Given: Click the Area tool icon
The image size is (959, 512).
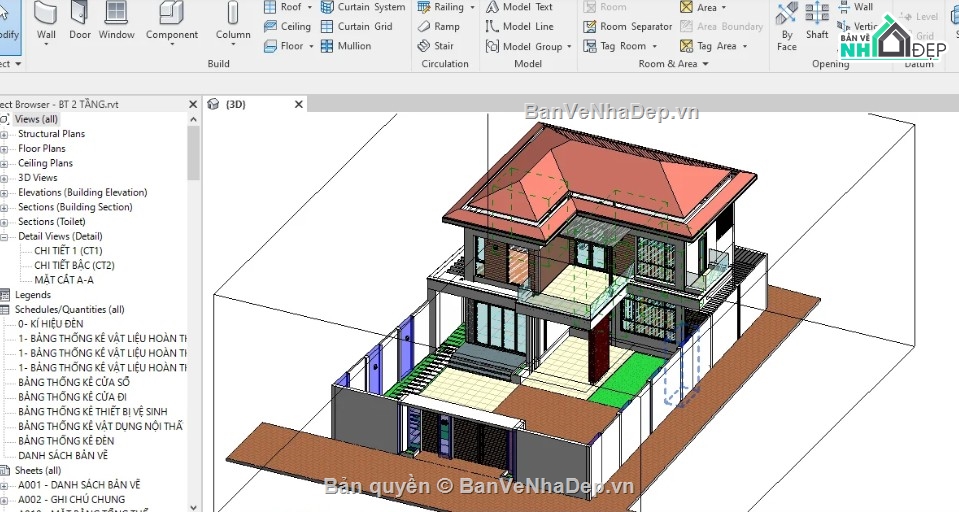Looking at the screenshot, I should [686, 7].
